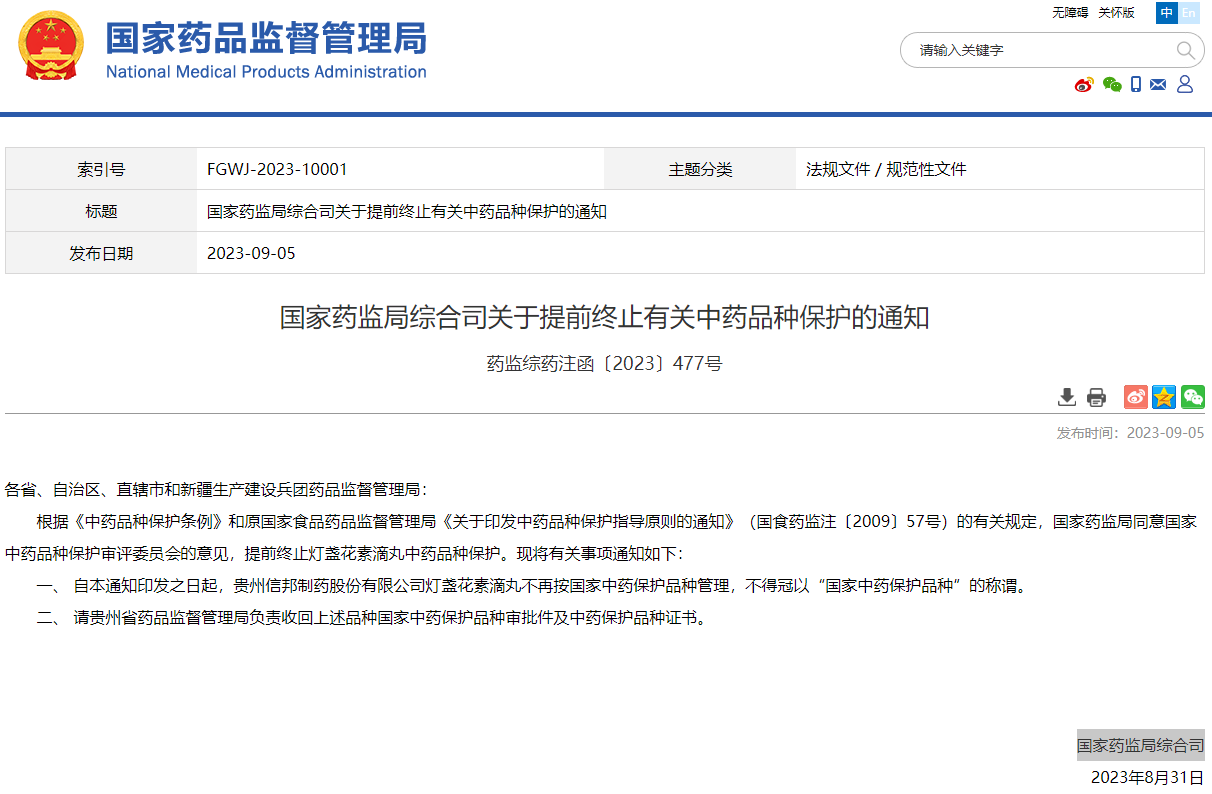Click item 一 about 贵州信邦制药

tap(532, 586)
